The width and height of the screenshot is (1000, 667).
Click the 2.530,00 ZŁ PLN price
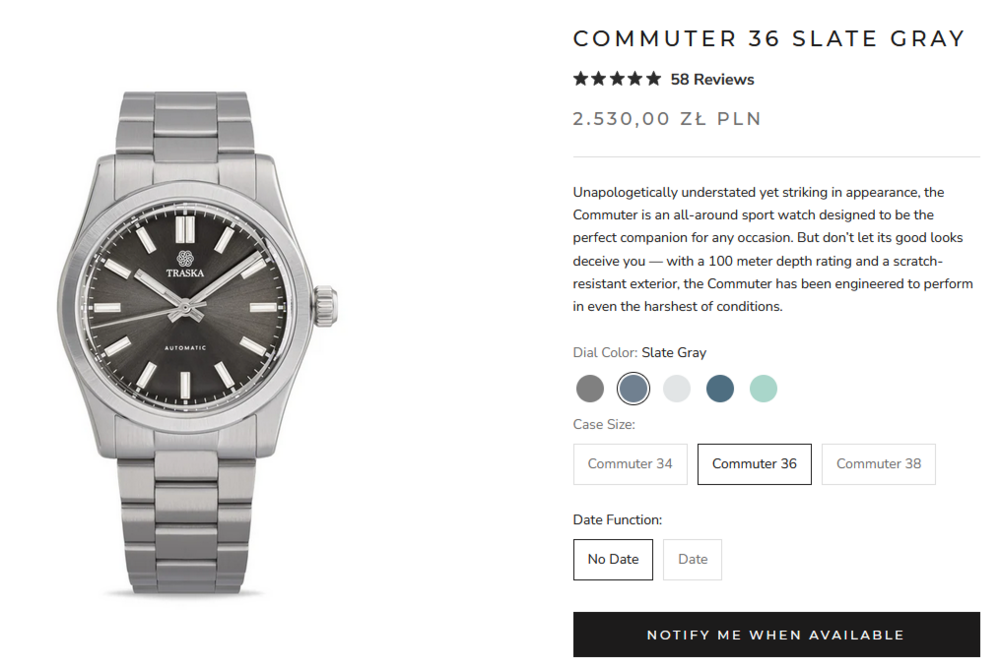tap(667, 119)
